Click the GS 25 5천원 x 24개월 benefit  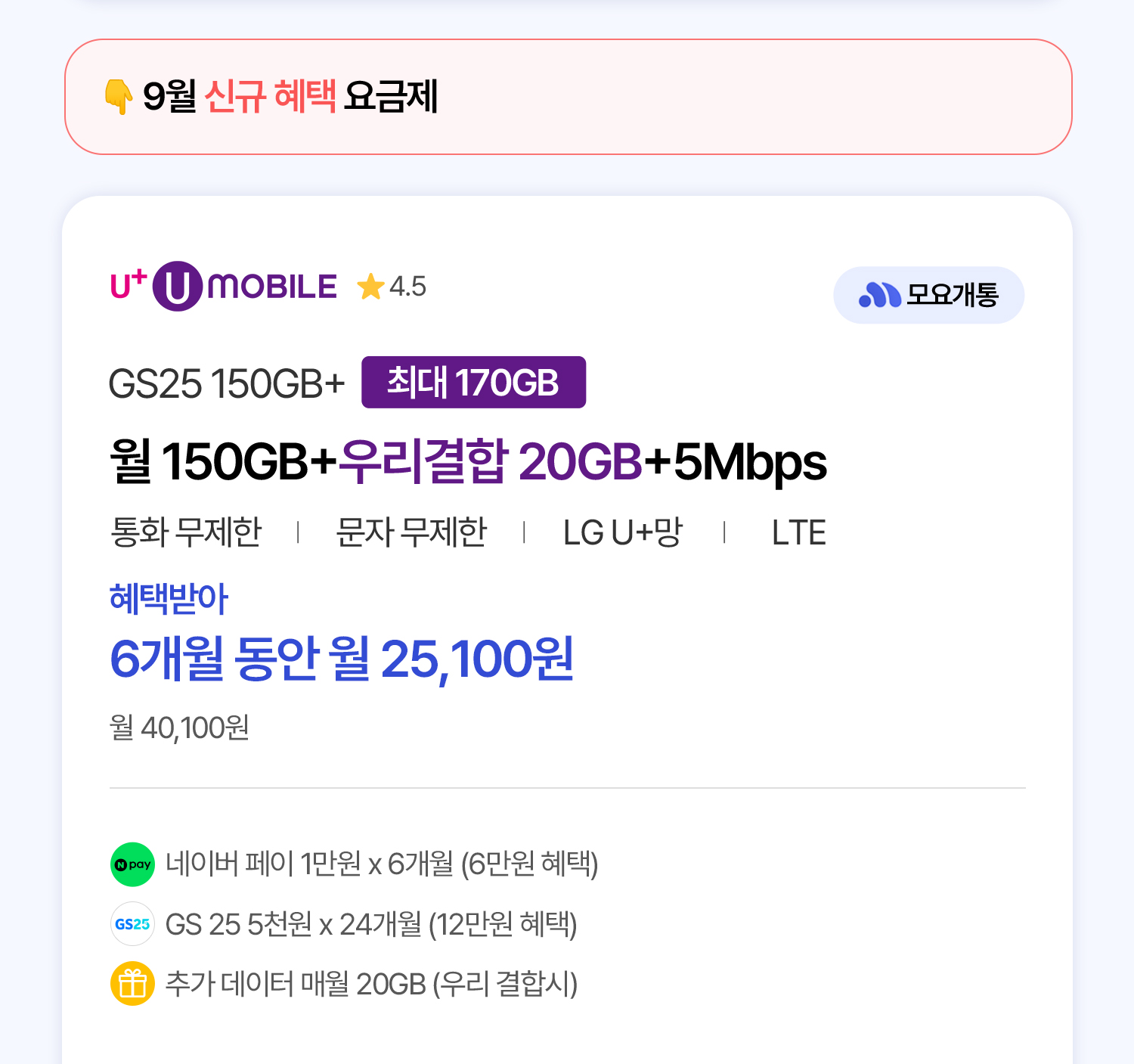coord(371,924)
